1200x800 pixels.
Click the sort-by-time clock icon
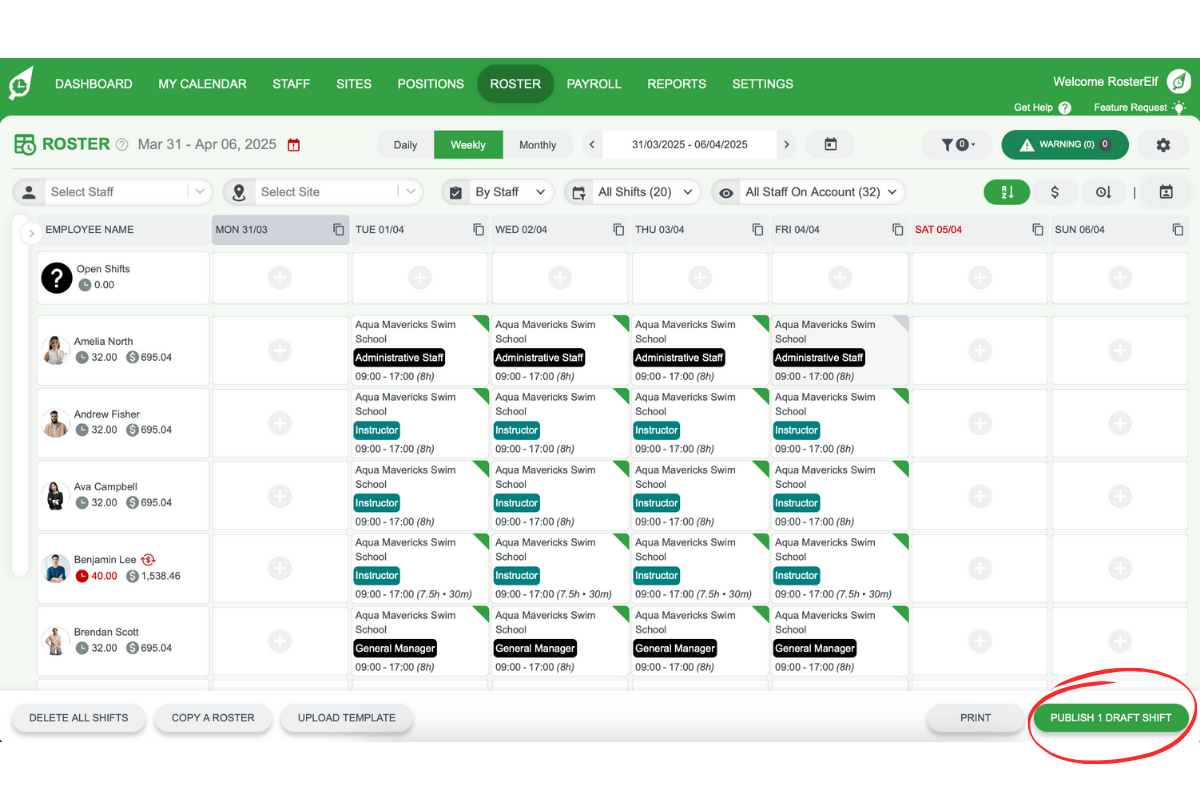1103,191
